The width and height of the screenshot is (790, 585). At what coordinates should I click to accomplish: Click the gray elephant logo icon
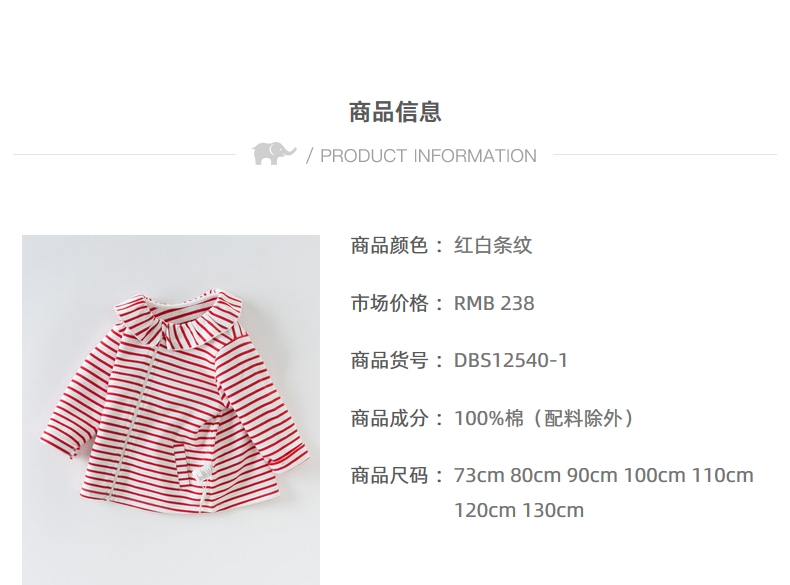tap(274, 154)
